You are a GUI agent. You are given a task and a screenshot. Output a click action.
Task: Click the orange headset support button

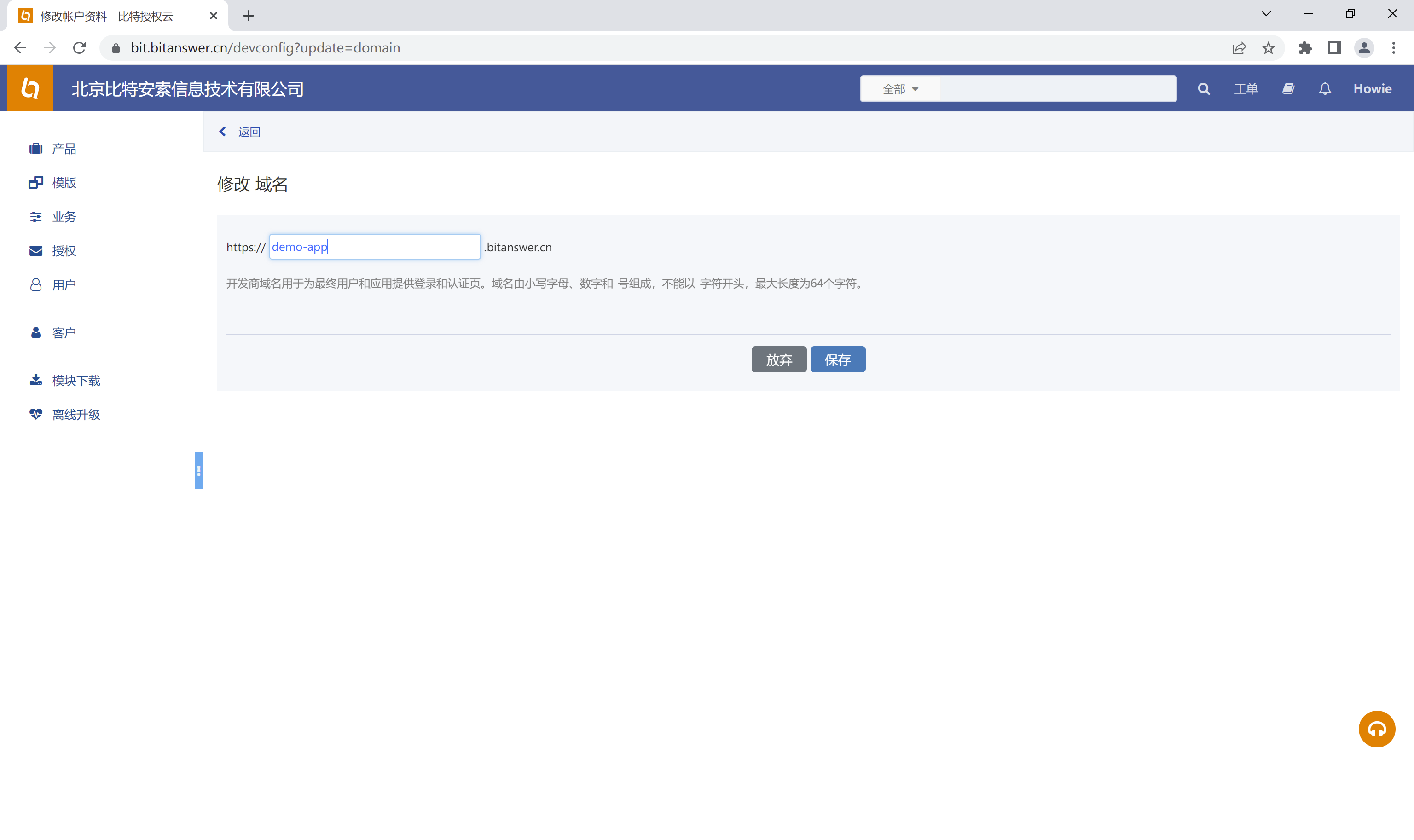point(1376,729)
